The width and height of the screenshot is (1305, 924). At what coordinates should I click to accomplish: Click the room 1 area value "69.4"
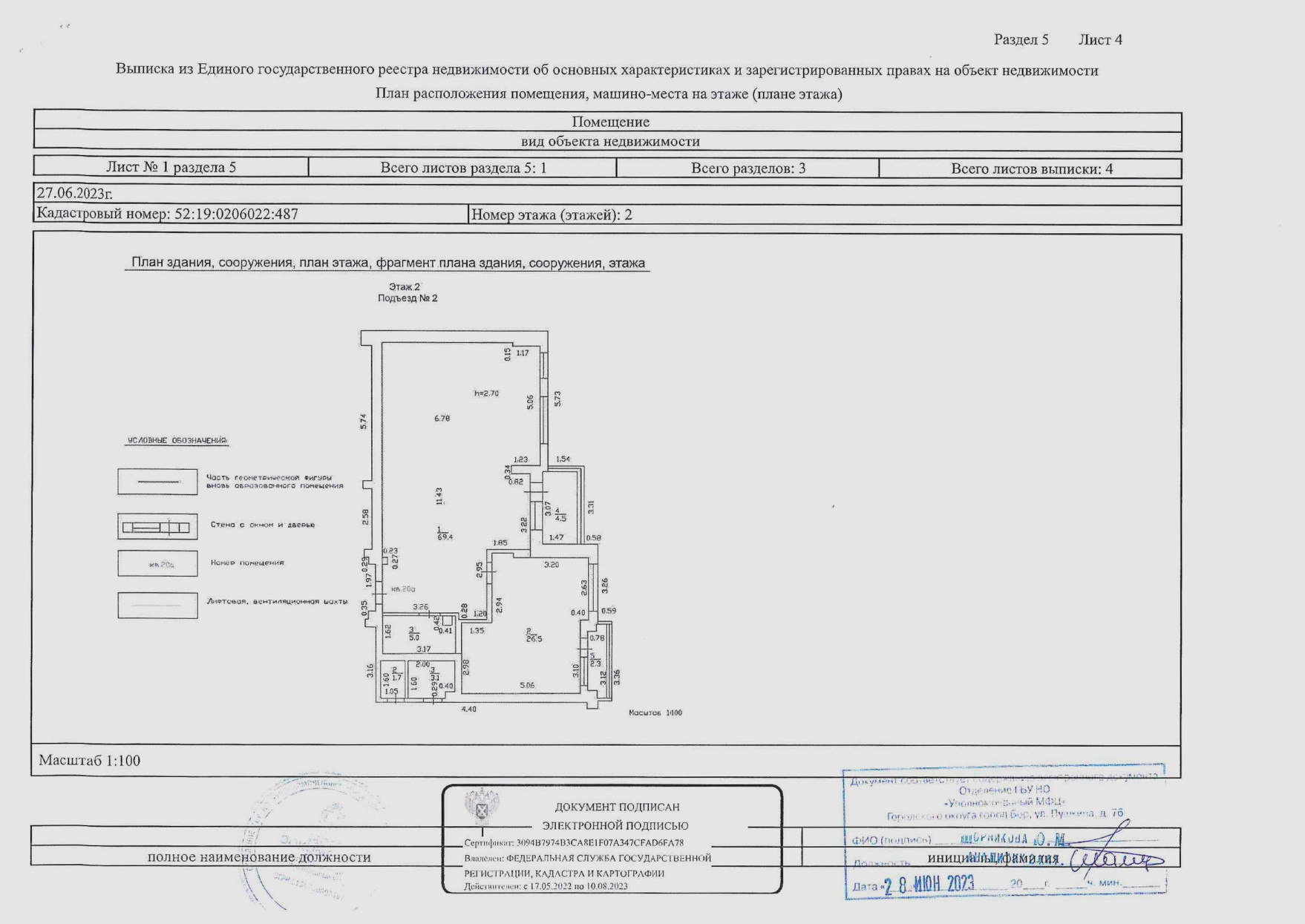tap(445, 537)
